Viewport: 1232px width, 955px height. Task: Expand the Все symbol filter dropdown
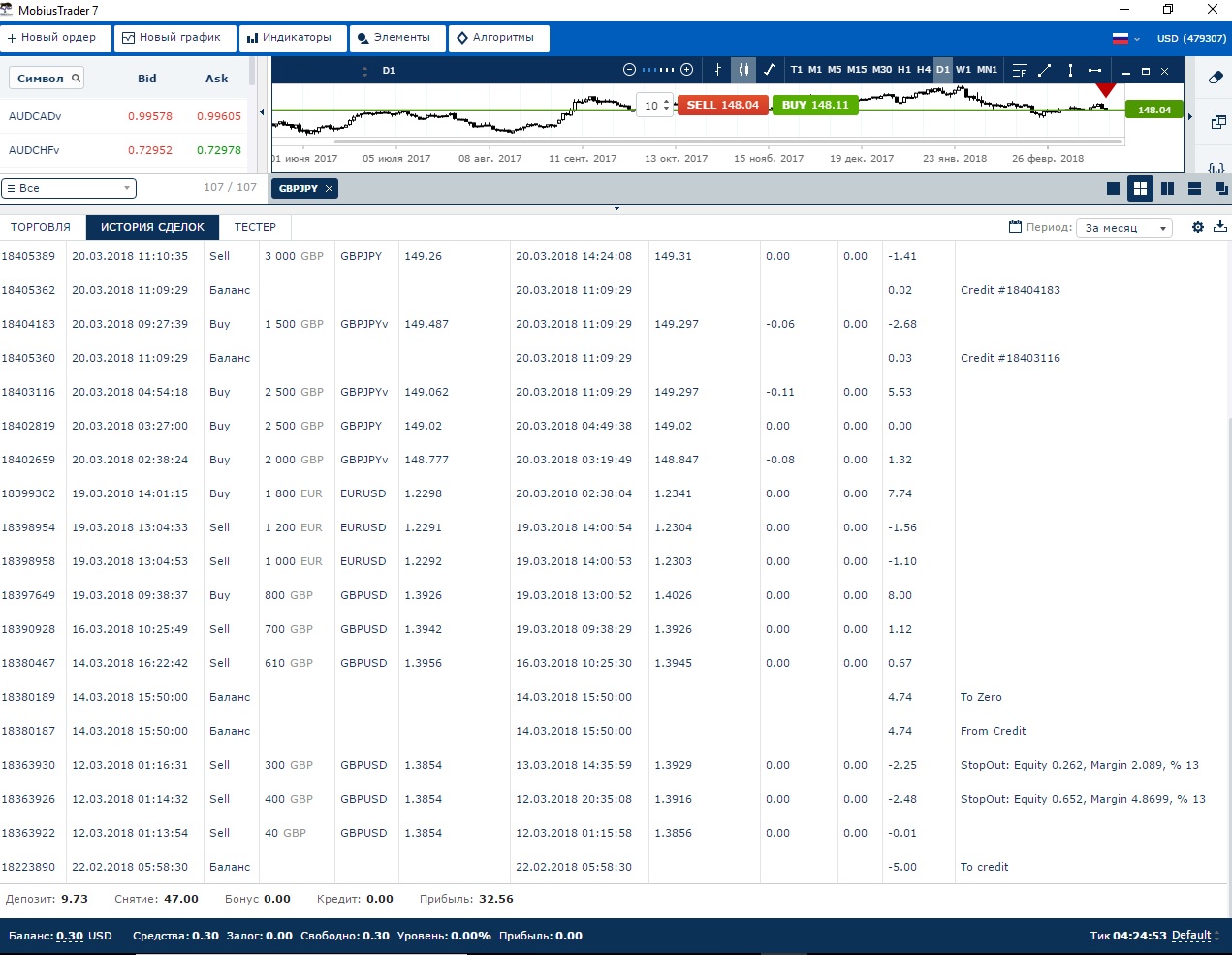[69, 188]
